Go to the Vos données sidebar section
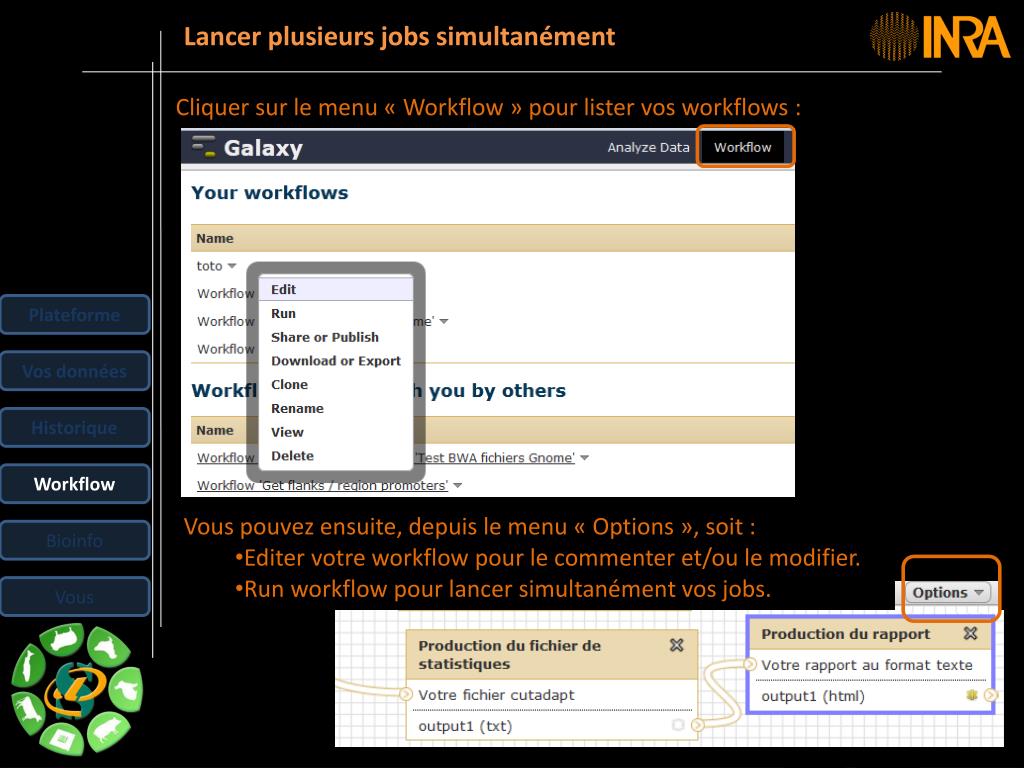The height and width of the screenshot is (768, 1024). [74, 371]
